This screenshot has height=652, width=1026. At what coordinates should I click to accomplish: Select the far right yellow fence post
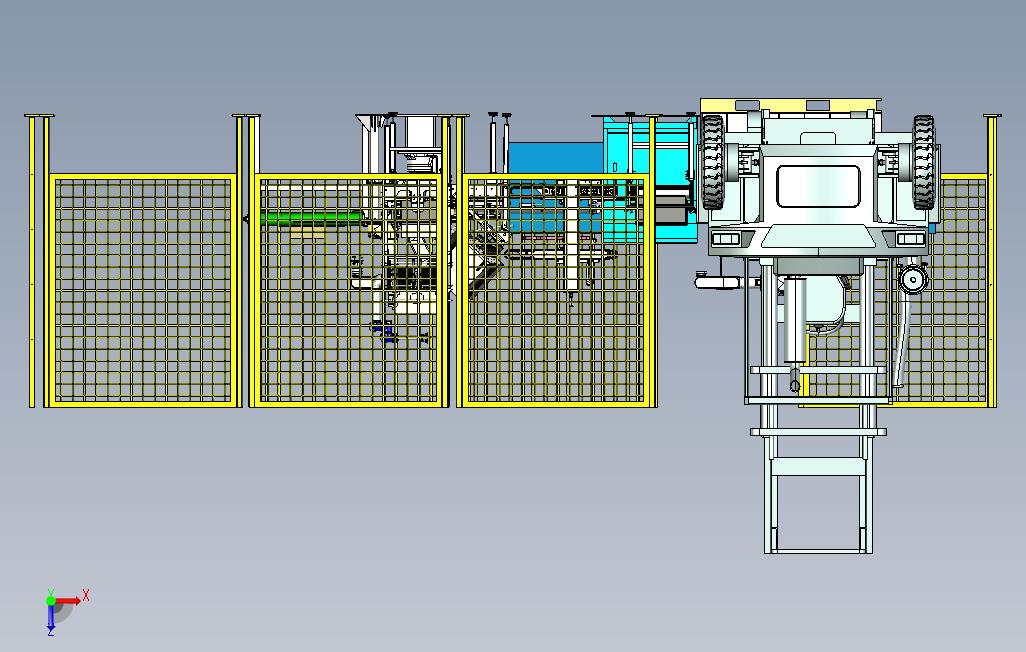tap(993, 261)
